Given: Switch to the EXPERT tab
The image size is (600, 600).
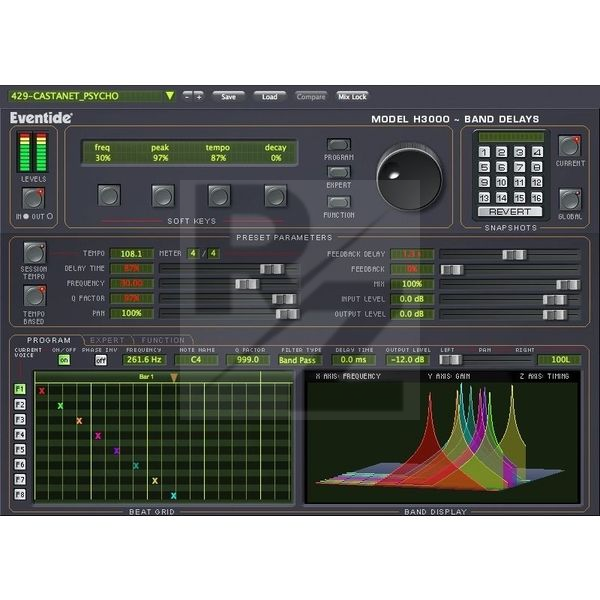Looking at the screenshot, I should 107,340.
